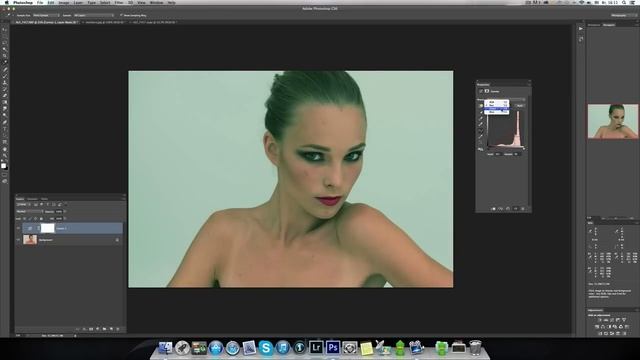Open the Photography workspace switcher
The height and width of the screenshot is (360, 640).
point(624,16)
